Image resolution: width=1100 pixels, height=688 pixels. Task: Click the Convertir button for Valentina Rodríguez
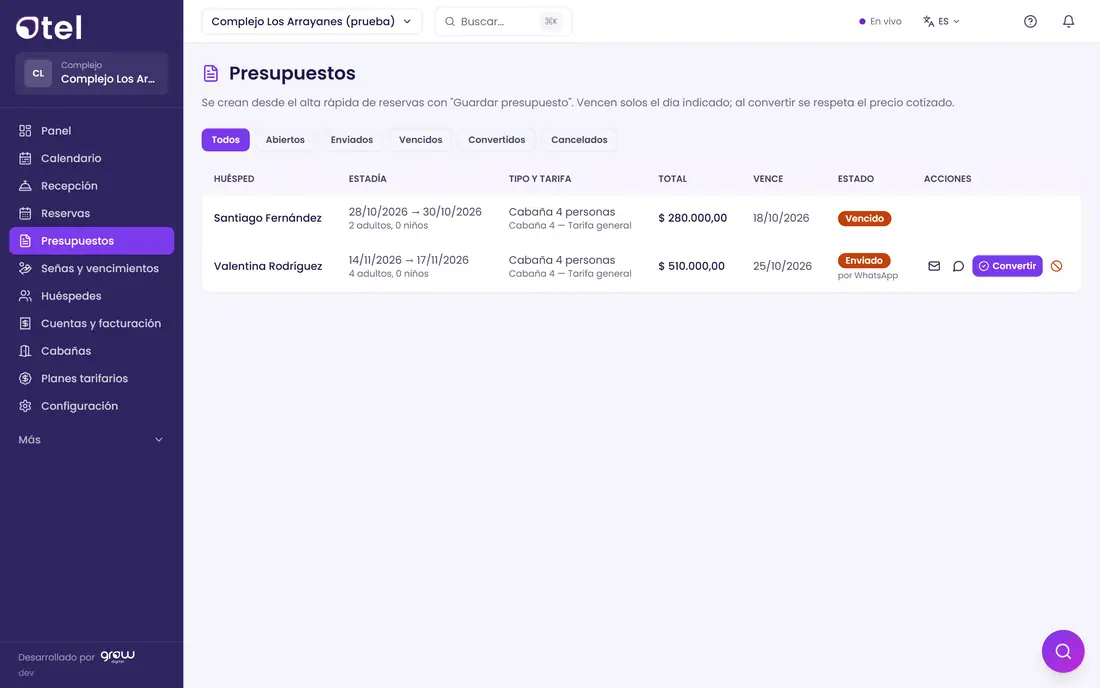click(1007, 266)
